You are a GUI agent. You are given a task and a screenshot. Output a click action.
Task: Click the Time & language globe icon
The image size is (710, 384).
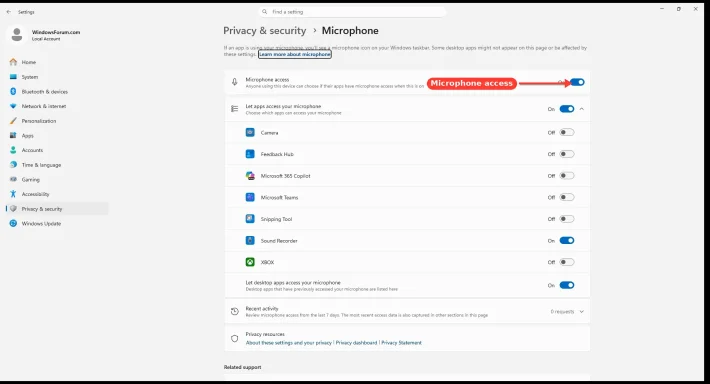(x=13, y=165)
